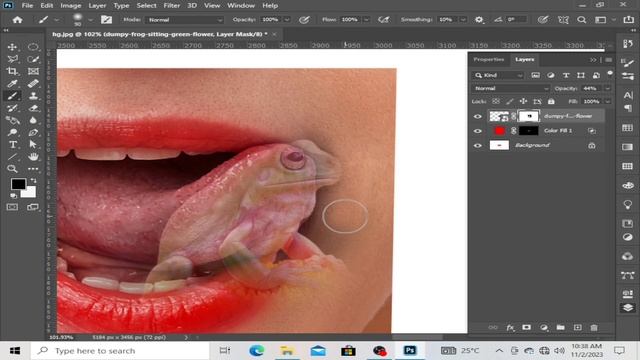Open the brush Opacity slider arrow
Viewport: 640px width, 360px height.
(287, 20)
